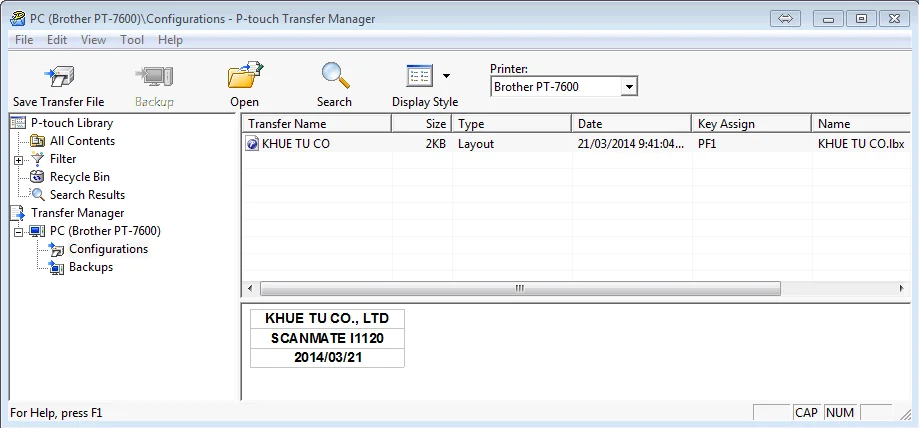
Task: Launch the Search magnifier tool
Action: pos(334,77)
